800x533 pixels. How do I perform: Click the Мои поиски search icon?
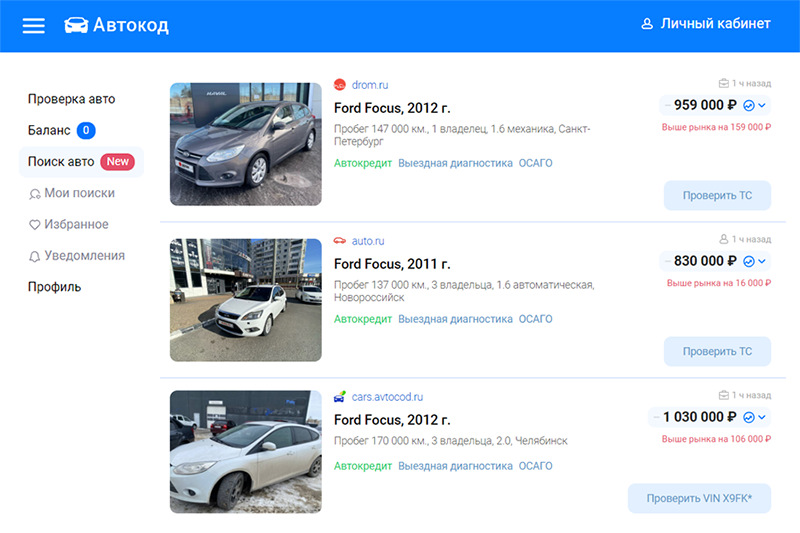pos(35,194)
